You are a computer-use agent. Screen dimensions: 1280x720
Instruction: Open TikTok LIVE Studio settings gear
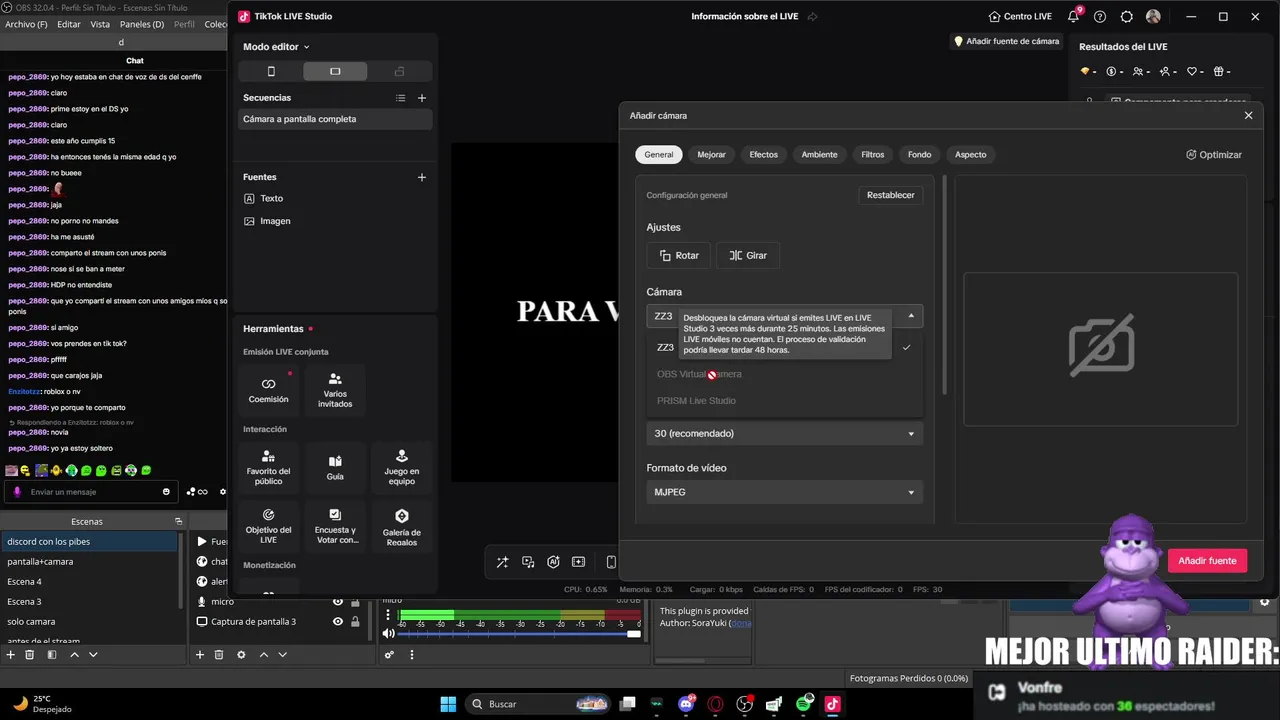tap(1127, 17)
